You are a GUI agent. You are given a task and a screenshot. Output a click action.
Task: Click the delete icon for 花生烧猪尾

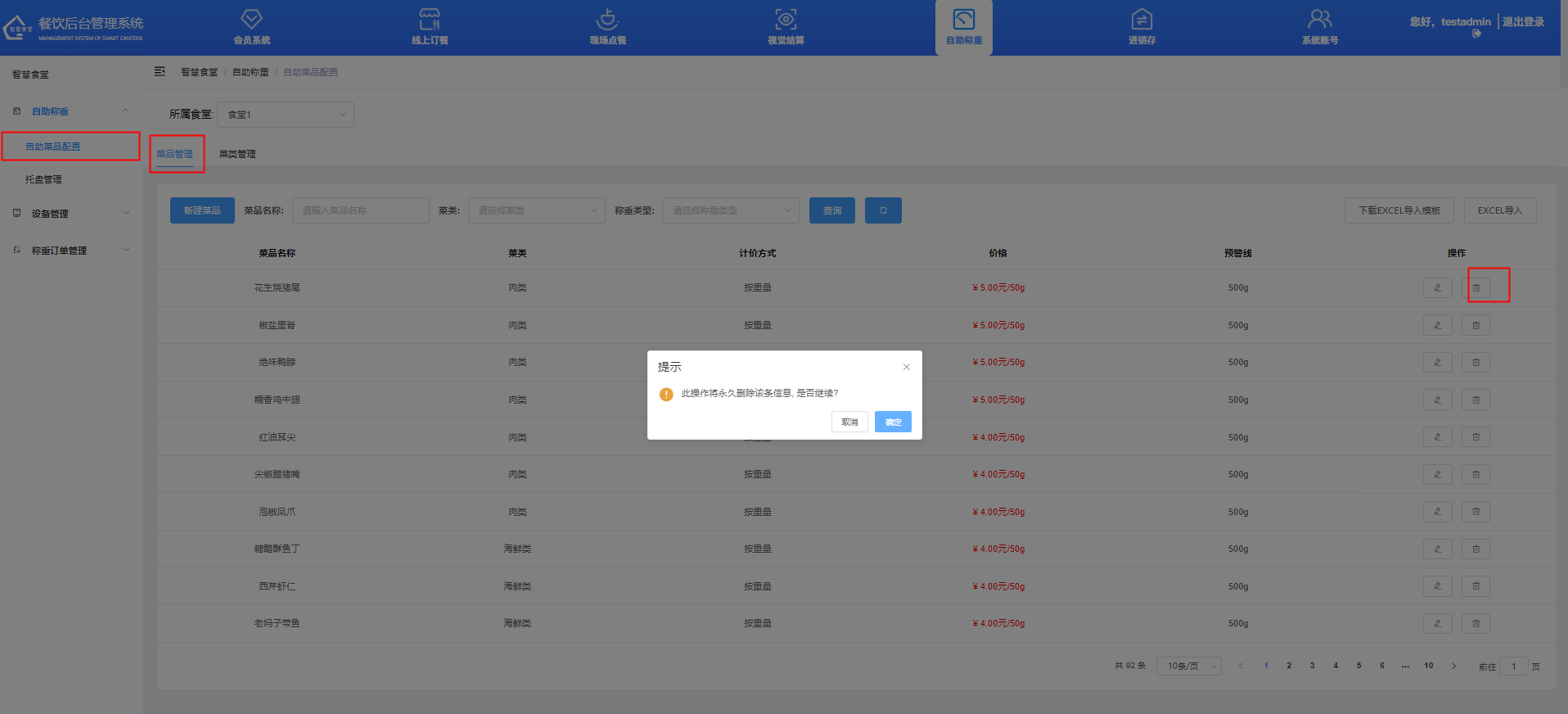tap(1476, 288)
